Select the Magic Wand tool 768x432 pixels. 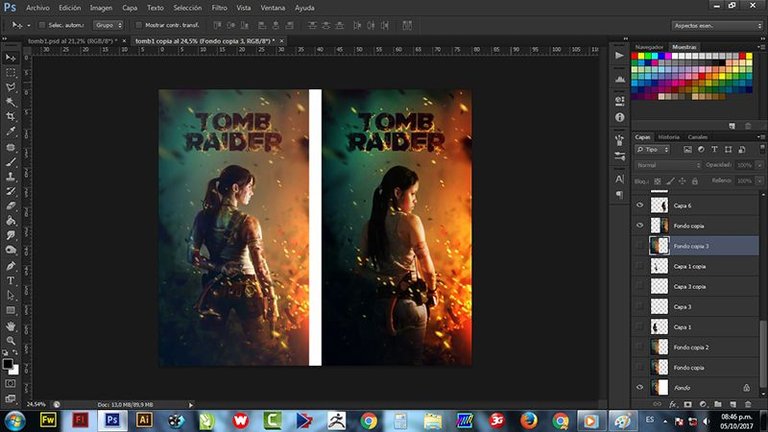tap(10, 102)
